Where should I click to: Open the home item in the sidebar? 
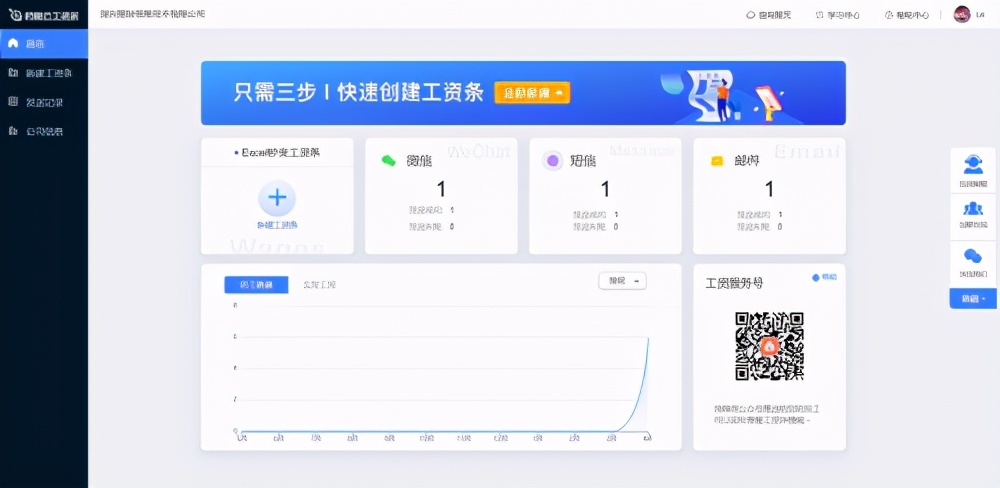point(44,43)
